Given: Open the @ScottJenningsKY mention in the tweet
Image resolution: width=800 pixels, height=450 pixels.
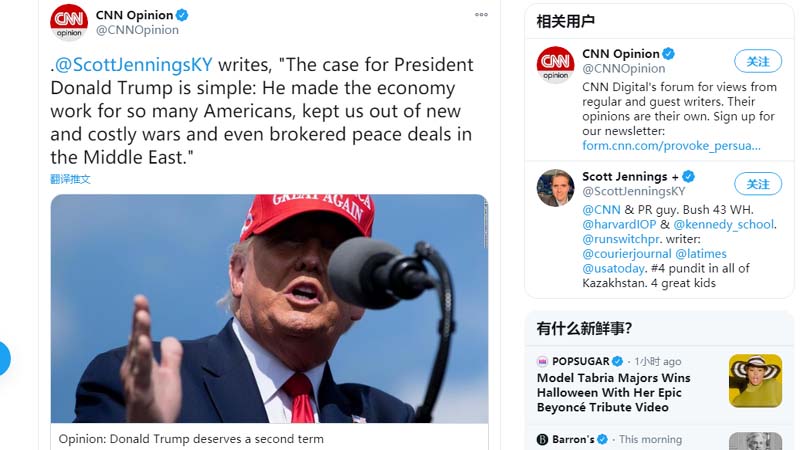Looking at the screenshot, I should point(134,65).
